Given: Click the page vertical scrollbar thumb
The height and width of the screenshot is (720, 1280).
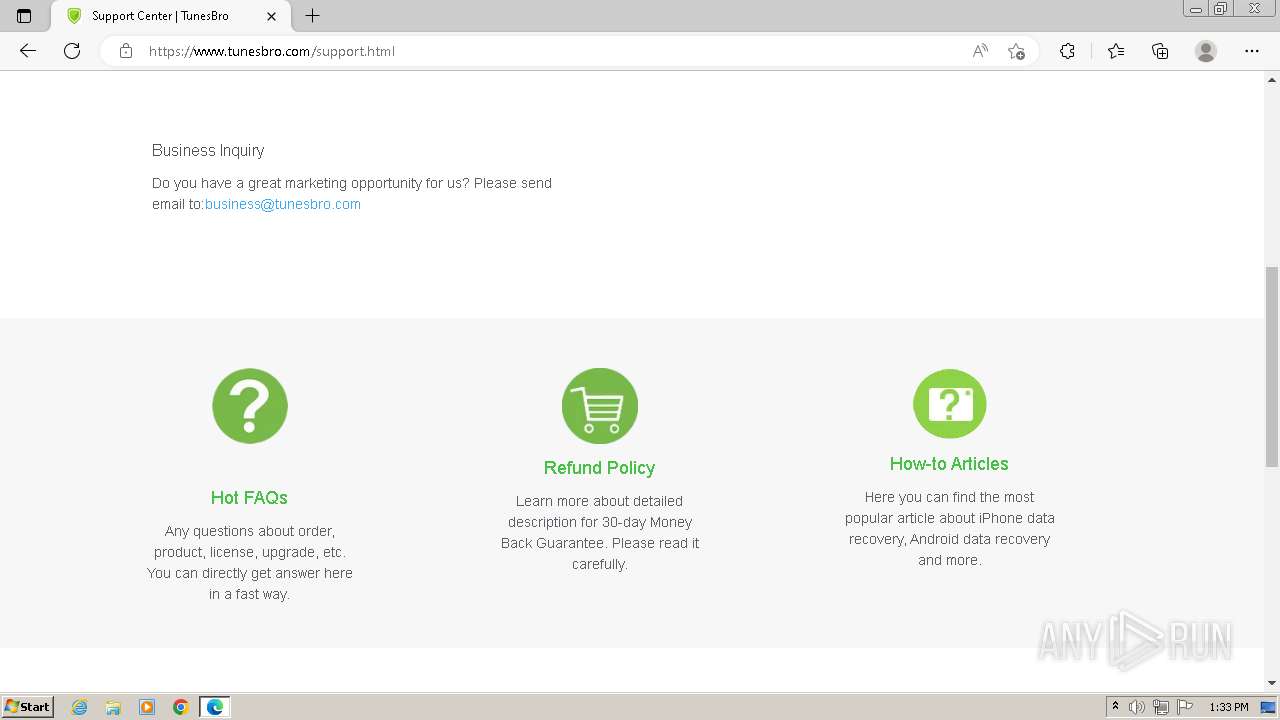Looking at the screenshot, I should pyautogui.click(x=1272, y=367).
